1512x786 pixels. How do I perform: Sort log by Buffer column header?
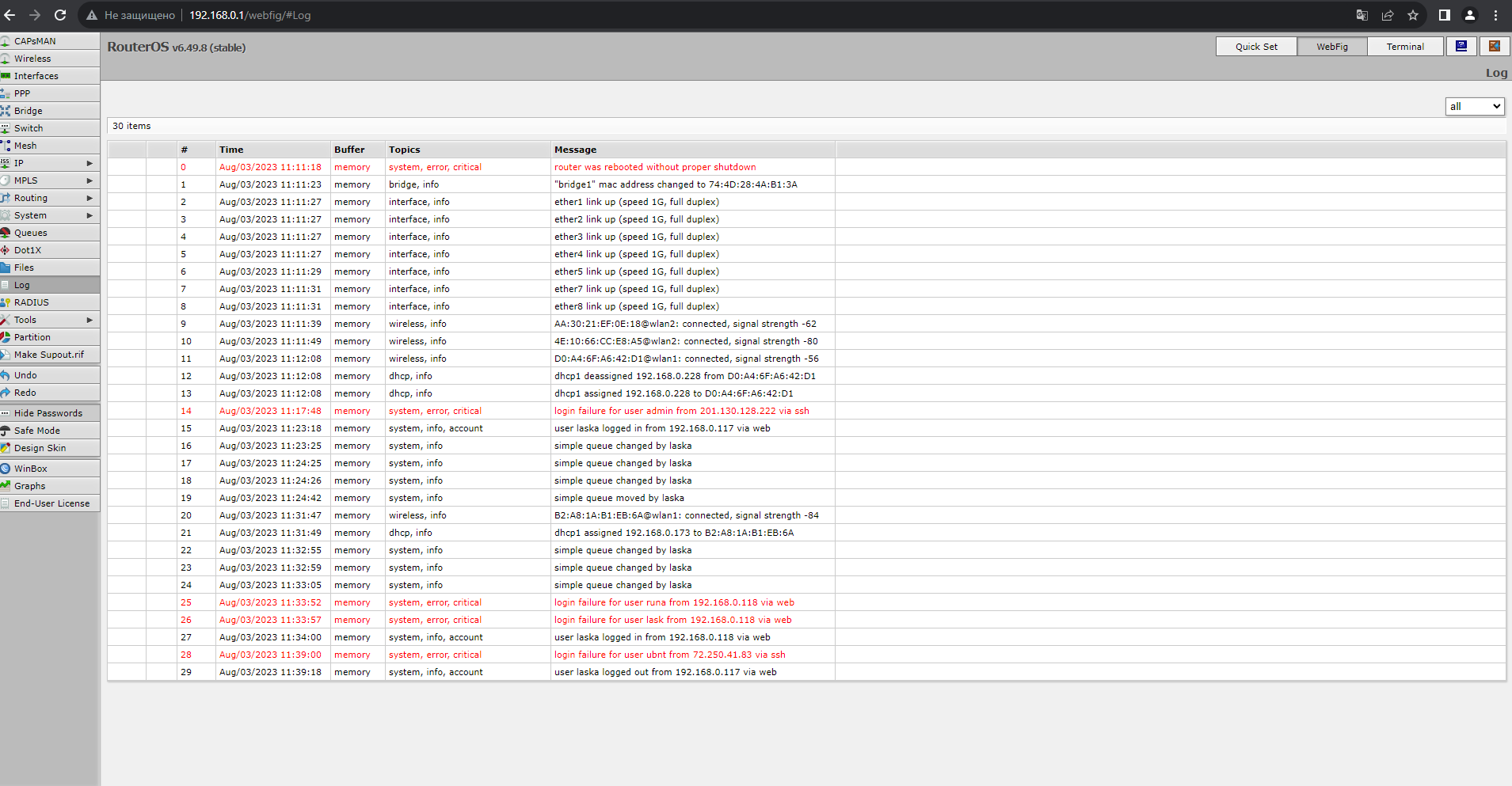(x=358, y=150)
